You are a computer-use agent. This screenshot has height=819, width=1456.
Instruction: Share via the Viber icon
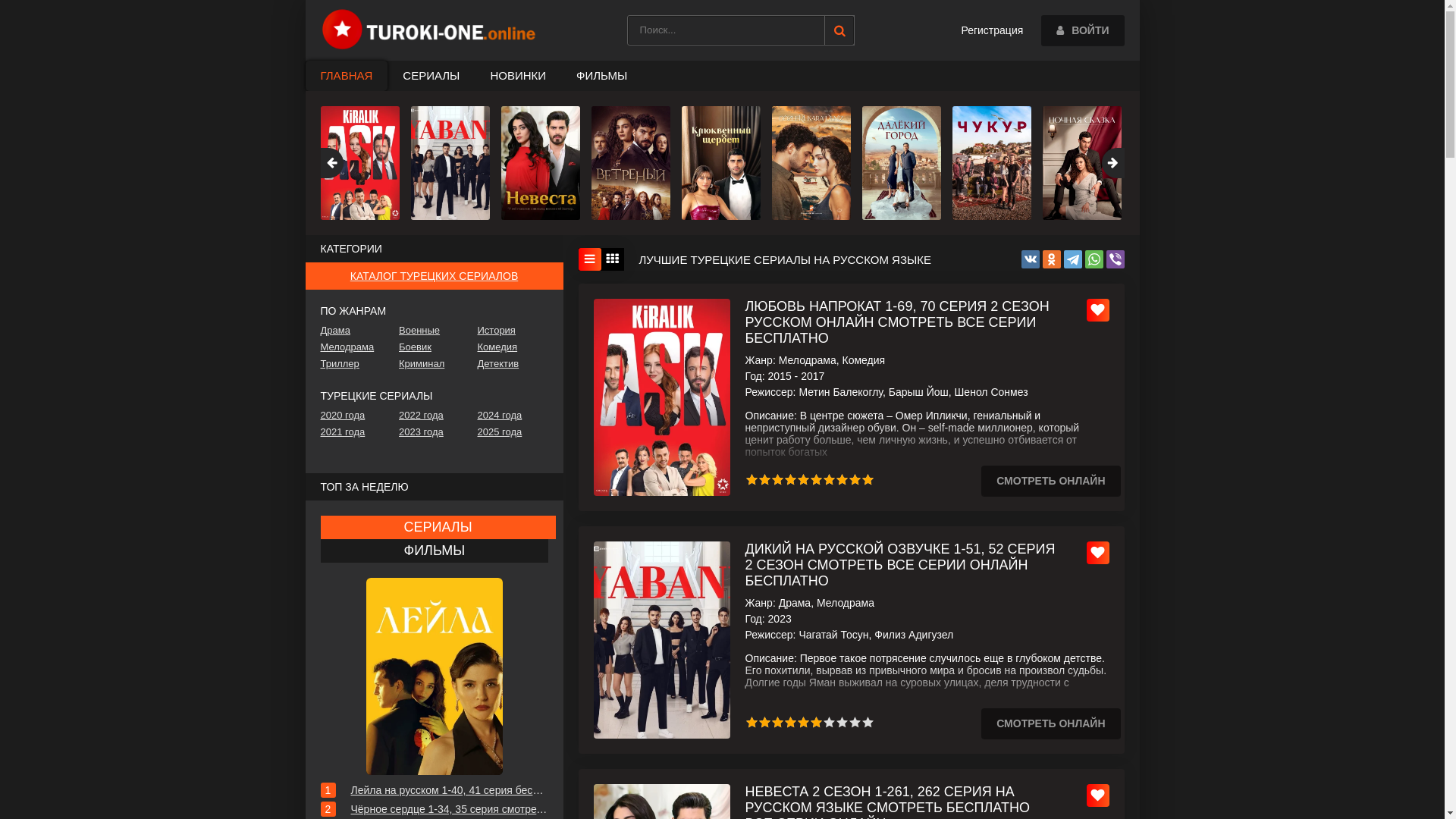click(1115, 259)
